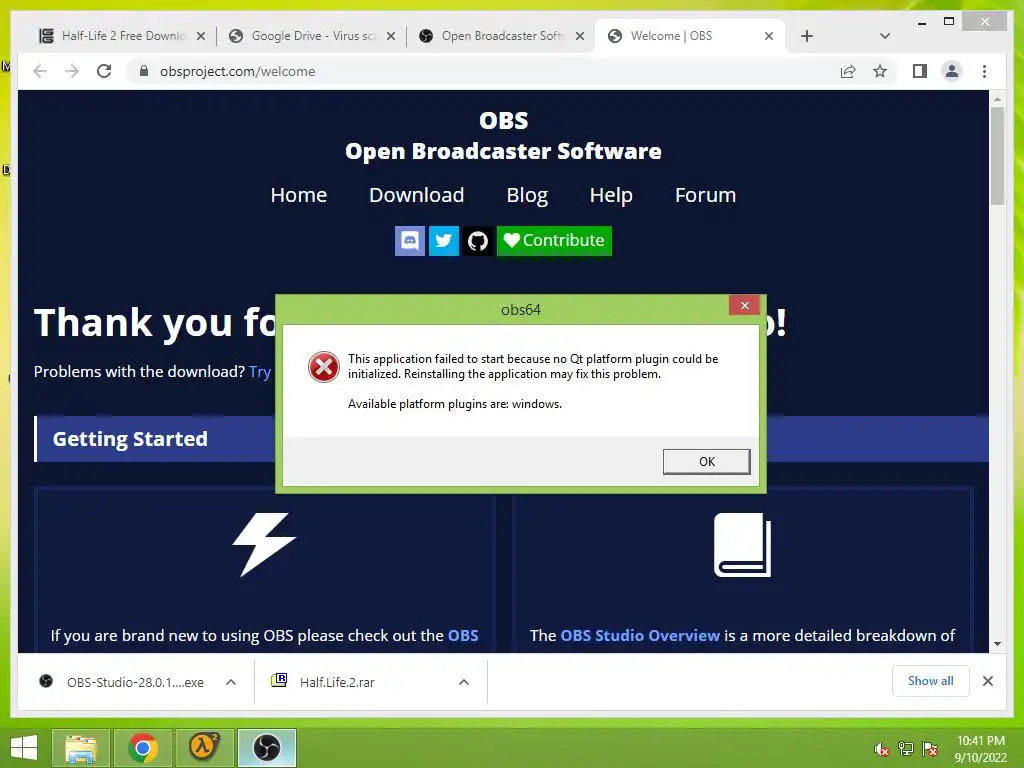Open the OBS link in the quickstart sentence
Image resolution: width=1024 pixels, height=768 pixels.
(x=463, y=635)
